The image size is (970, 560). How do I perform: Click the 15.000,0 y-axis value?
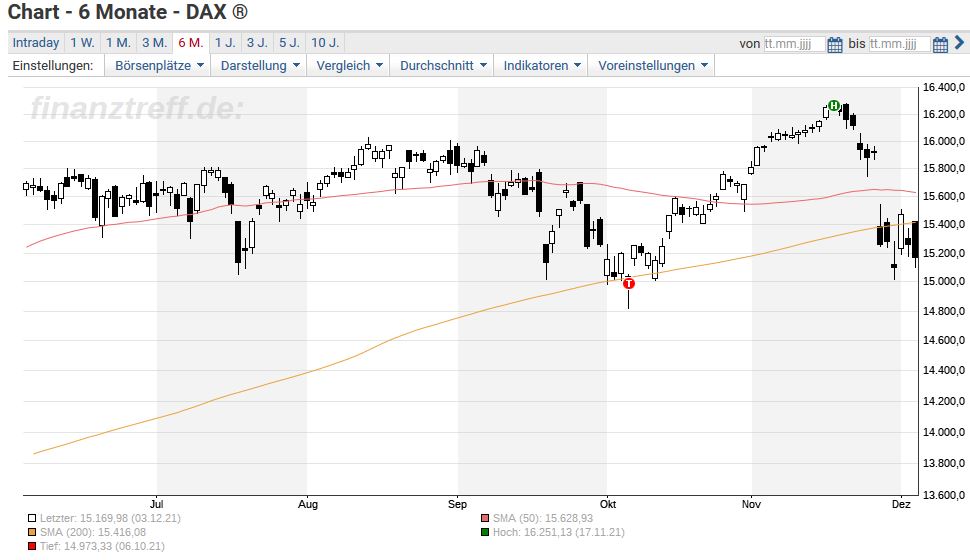pyautogui.click(x=943, y=281)
